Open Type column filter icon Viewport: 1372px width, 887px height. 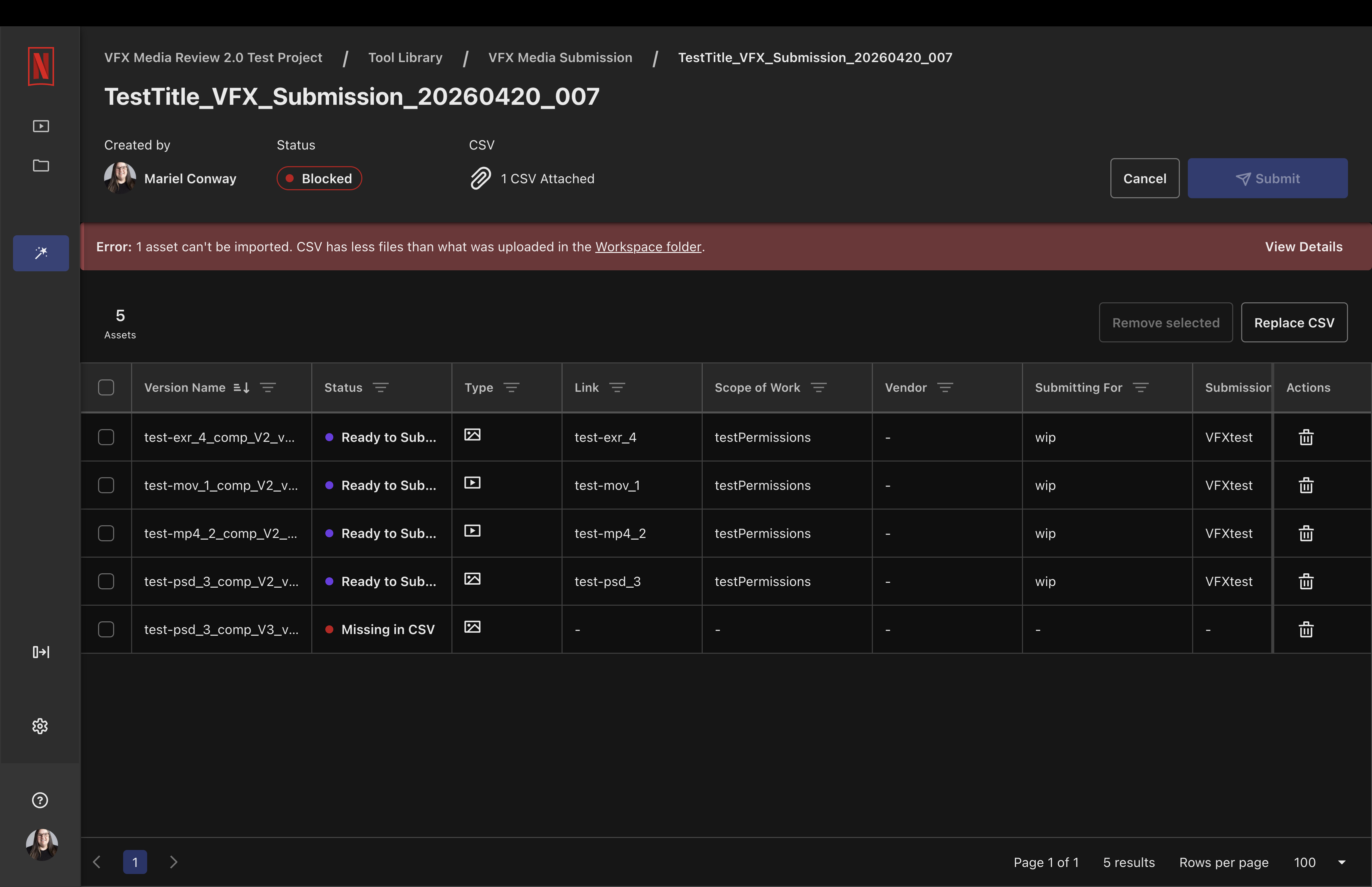pyautogui.click(x=511, y=388)
